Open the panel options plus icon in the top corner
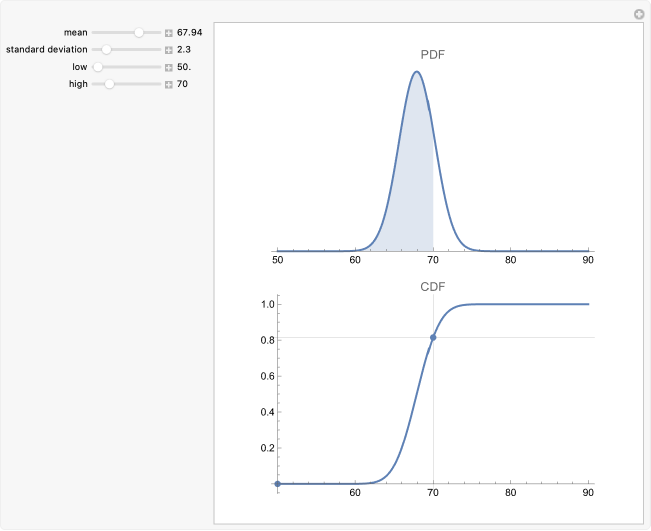The image size is (651, 531). click(x=639, y=14)
